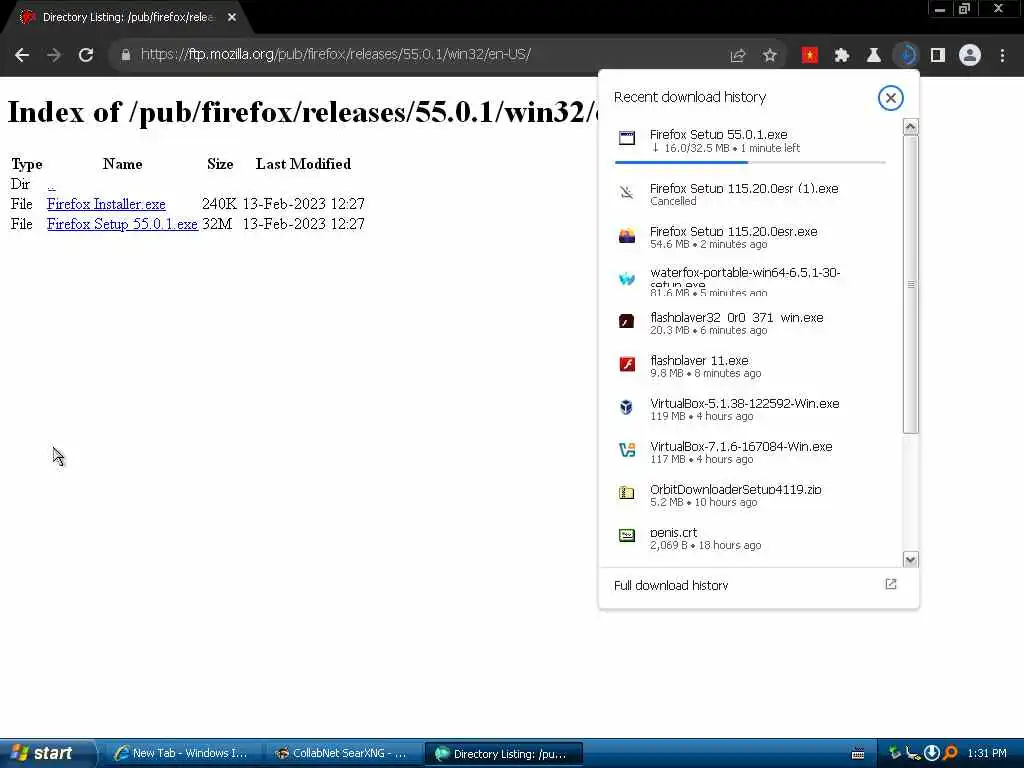1024x768 pixels.
Task: Click the scroll down arrow in download history
Action: 910,559
